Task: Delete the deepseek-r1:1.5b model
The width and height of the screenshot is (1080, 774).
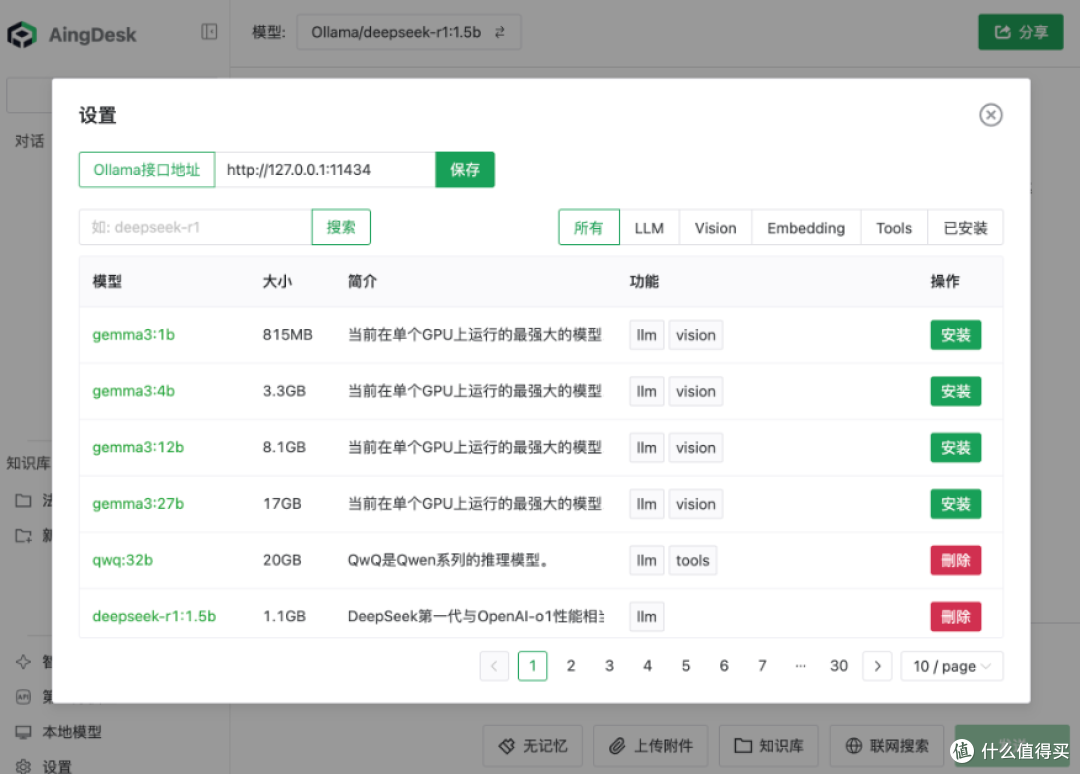Action: click(955, 617)
